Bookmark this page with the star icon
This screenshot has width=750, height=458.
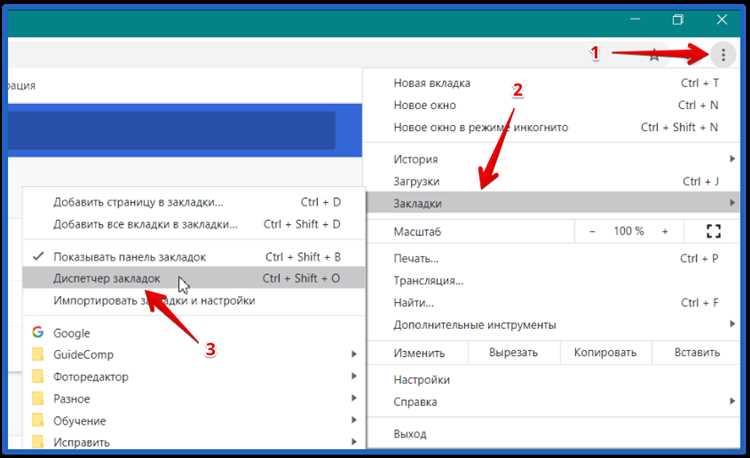click(654, 55)
